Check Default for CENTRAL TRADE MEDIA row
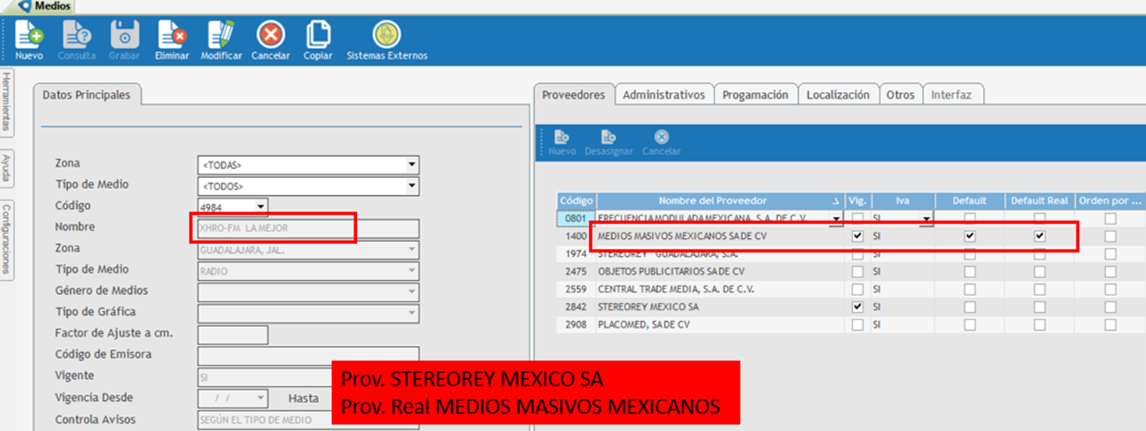The height and width of the screenshot is (431, 1146). (x=969, y=289)
